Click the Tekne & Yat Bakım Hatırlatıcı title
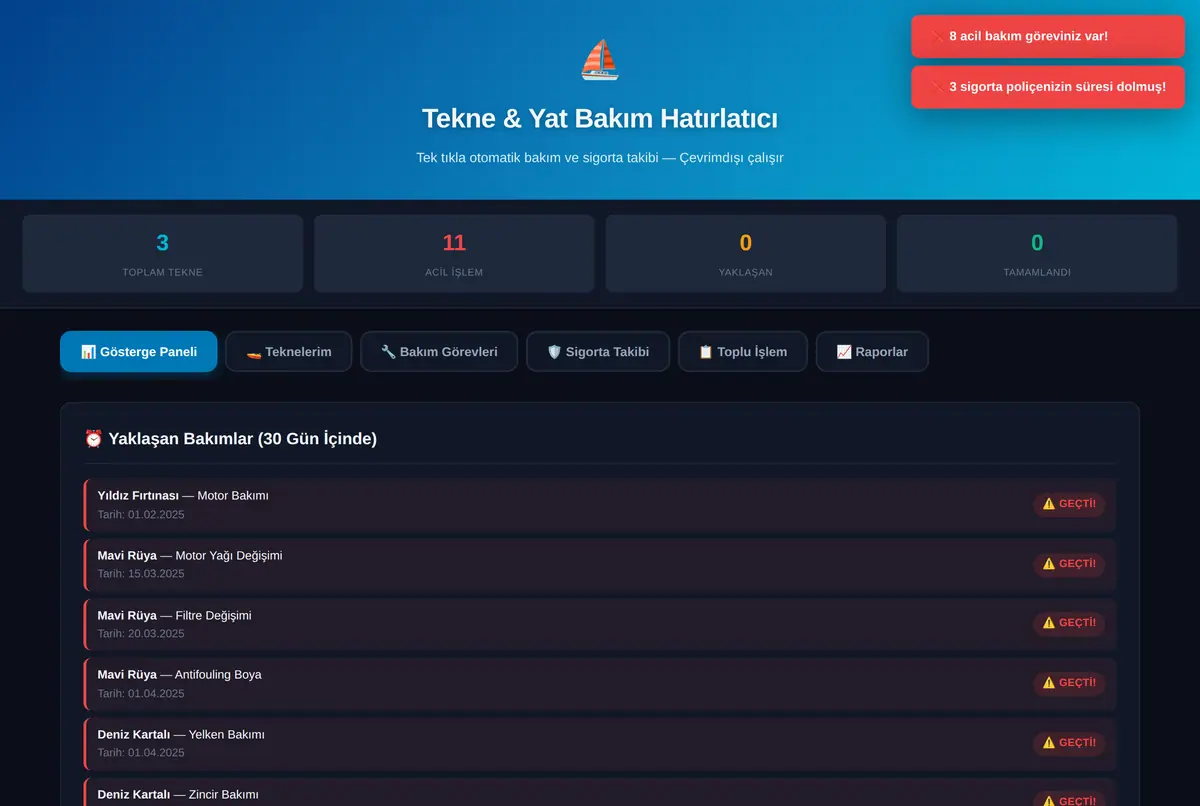 pos(600,118)
